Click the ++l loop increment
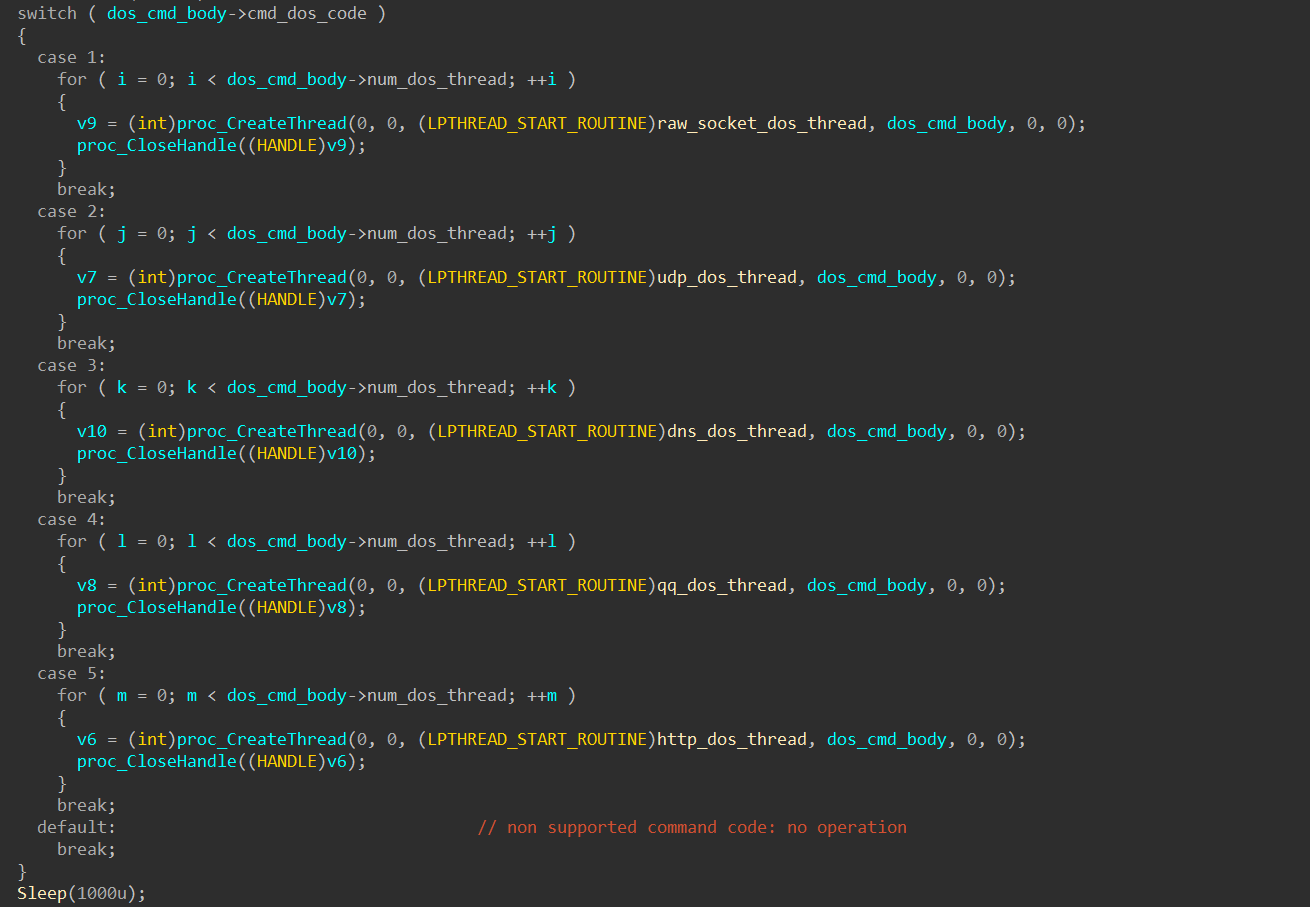Screen dimensions: 1310x907 tap(541, 541)
